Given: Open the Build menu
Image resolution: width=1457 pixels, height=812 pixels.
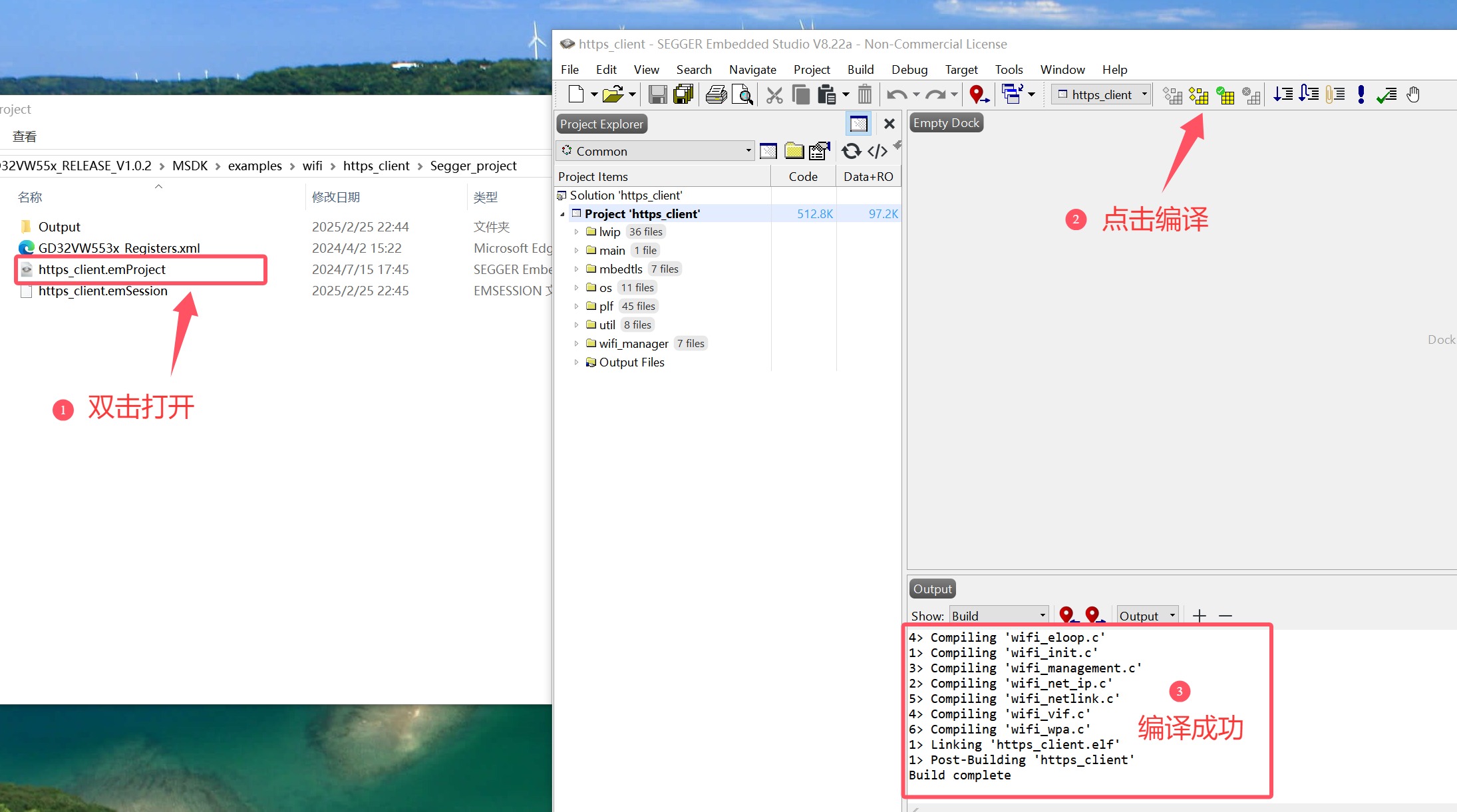Looking at the screenshot, I should pyautogui.click(x=860, y=70).
